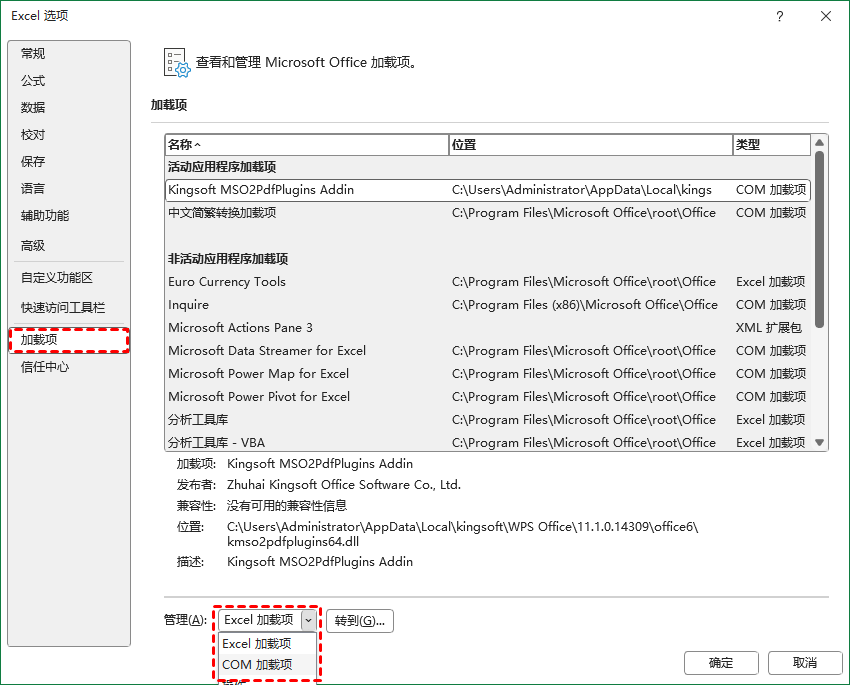Select the 分析工具库 add-in row

(488, 419)
